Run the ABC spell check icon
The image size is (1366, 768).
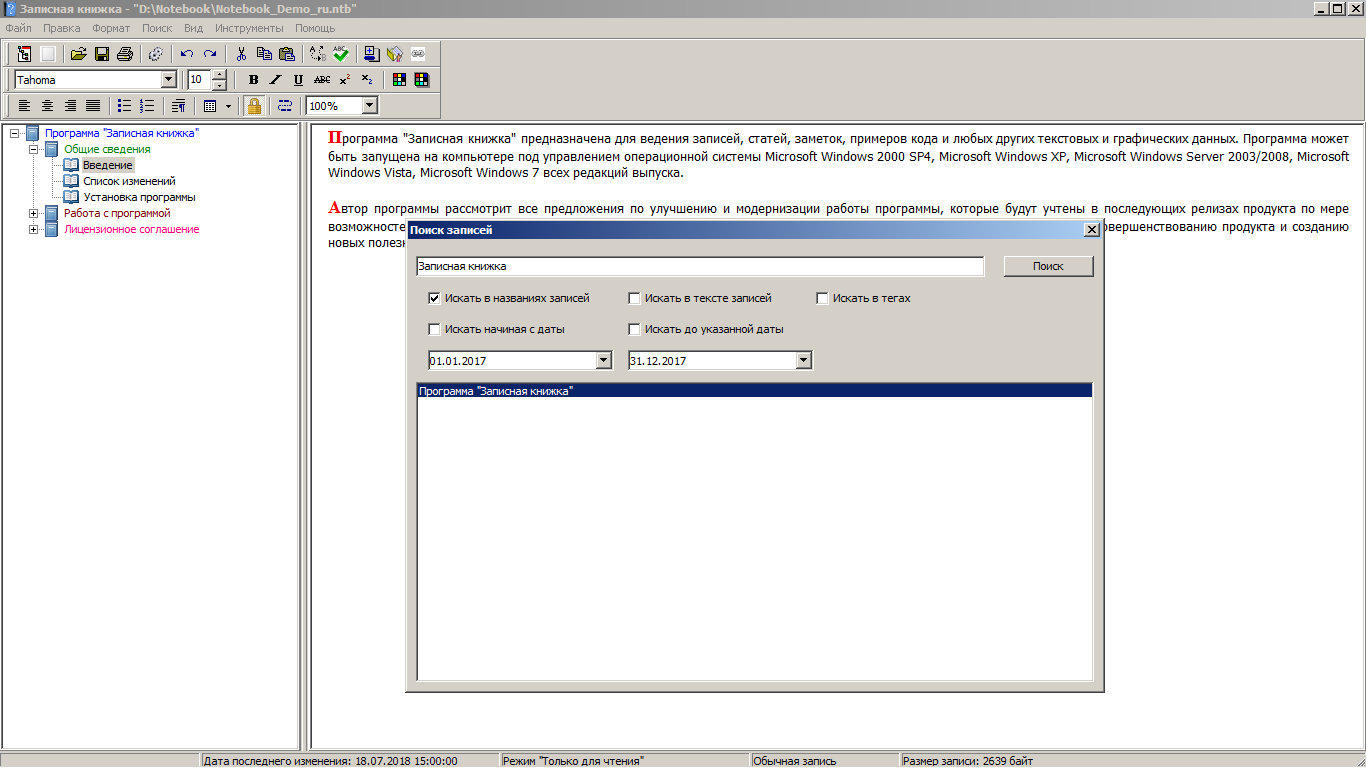tap(341, 54)
